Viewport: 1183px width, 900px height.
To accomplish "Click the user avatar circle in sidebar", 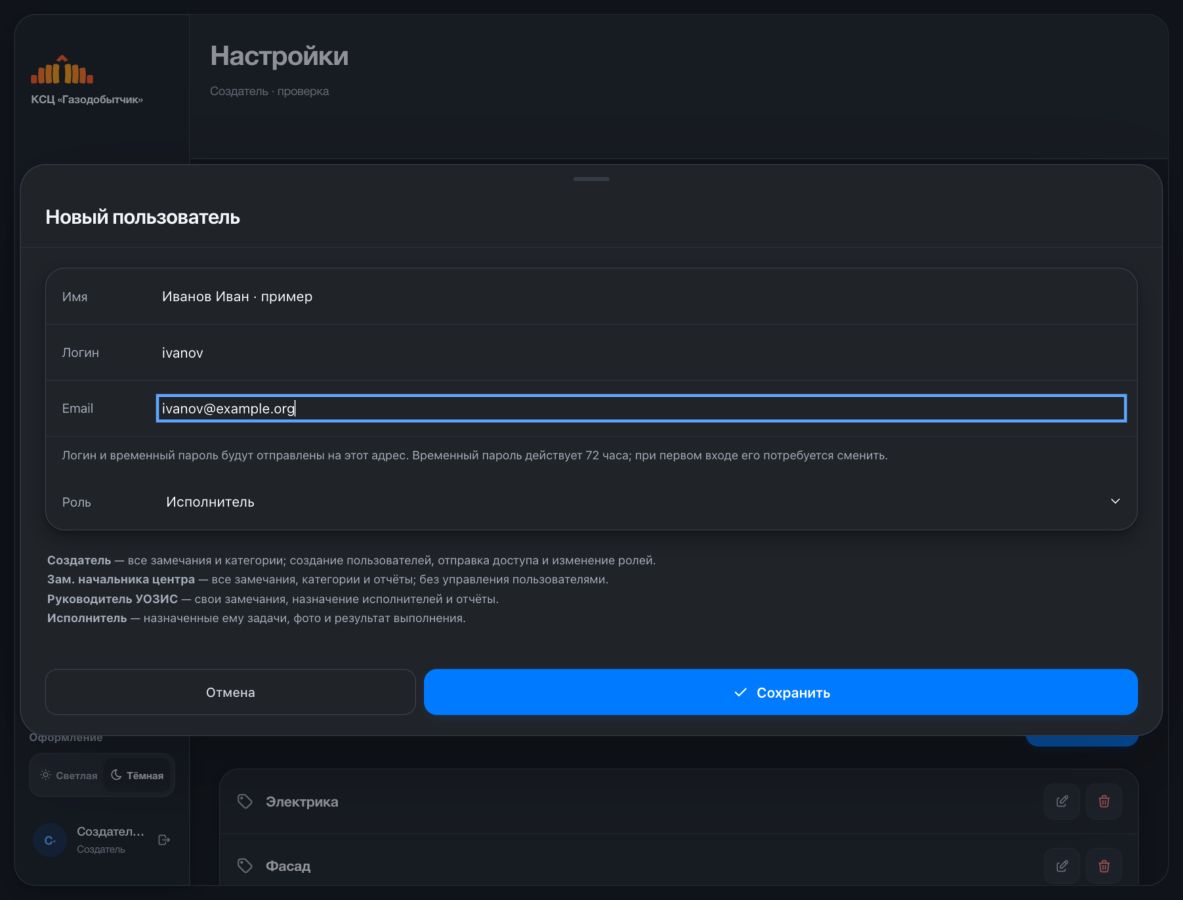I will pos(50,840).
